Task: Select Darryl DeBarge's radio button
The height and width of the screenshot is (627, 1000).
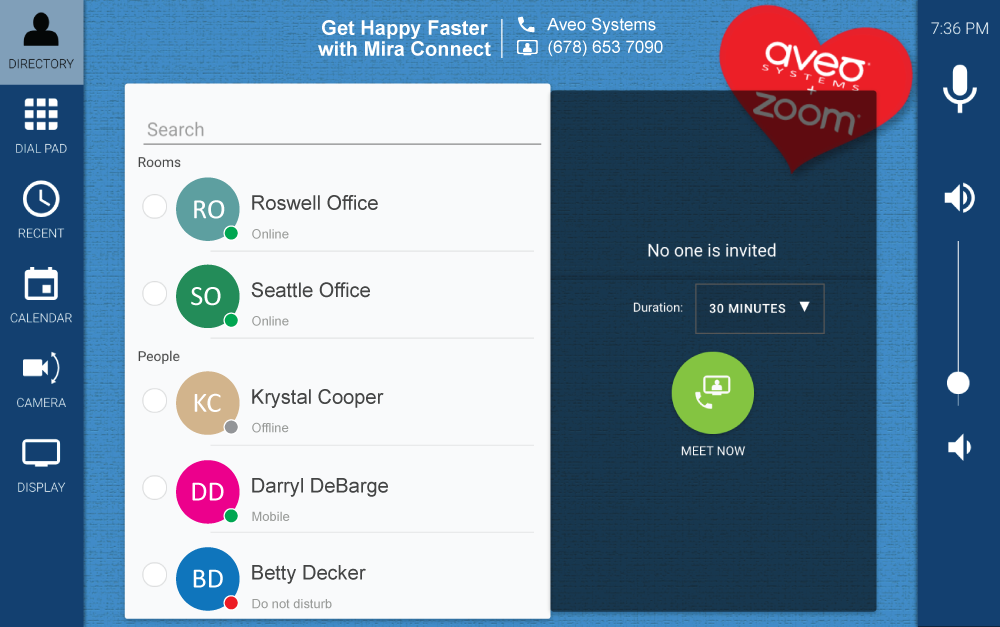Action: click(x=154, y=488)
